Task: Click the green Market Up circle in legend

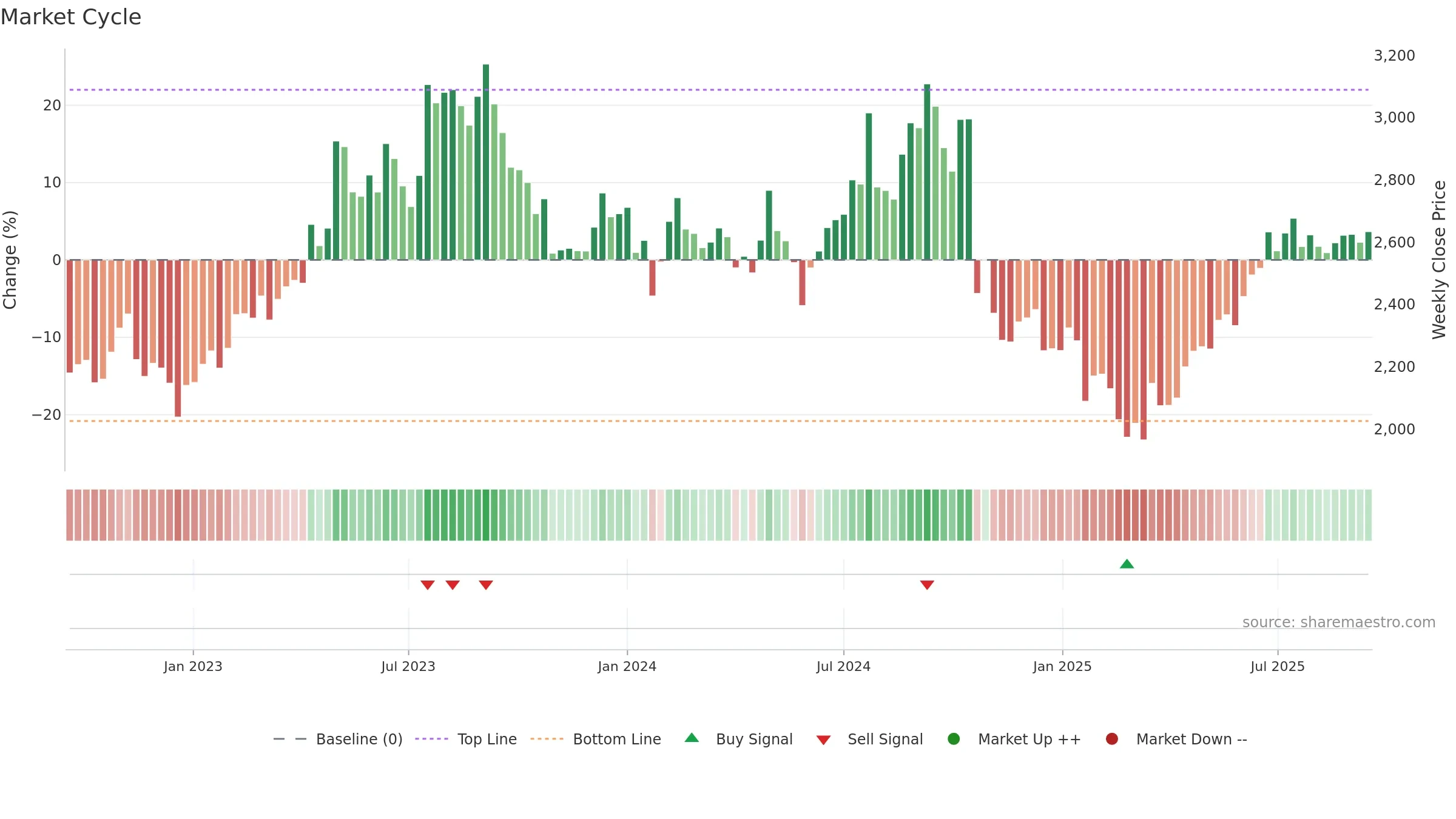Action: click(x=954, y=739)
